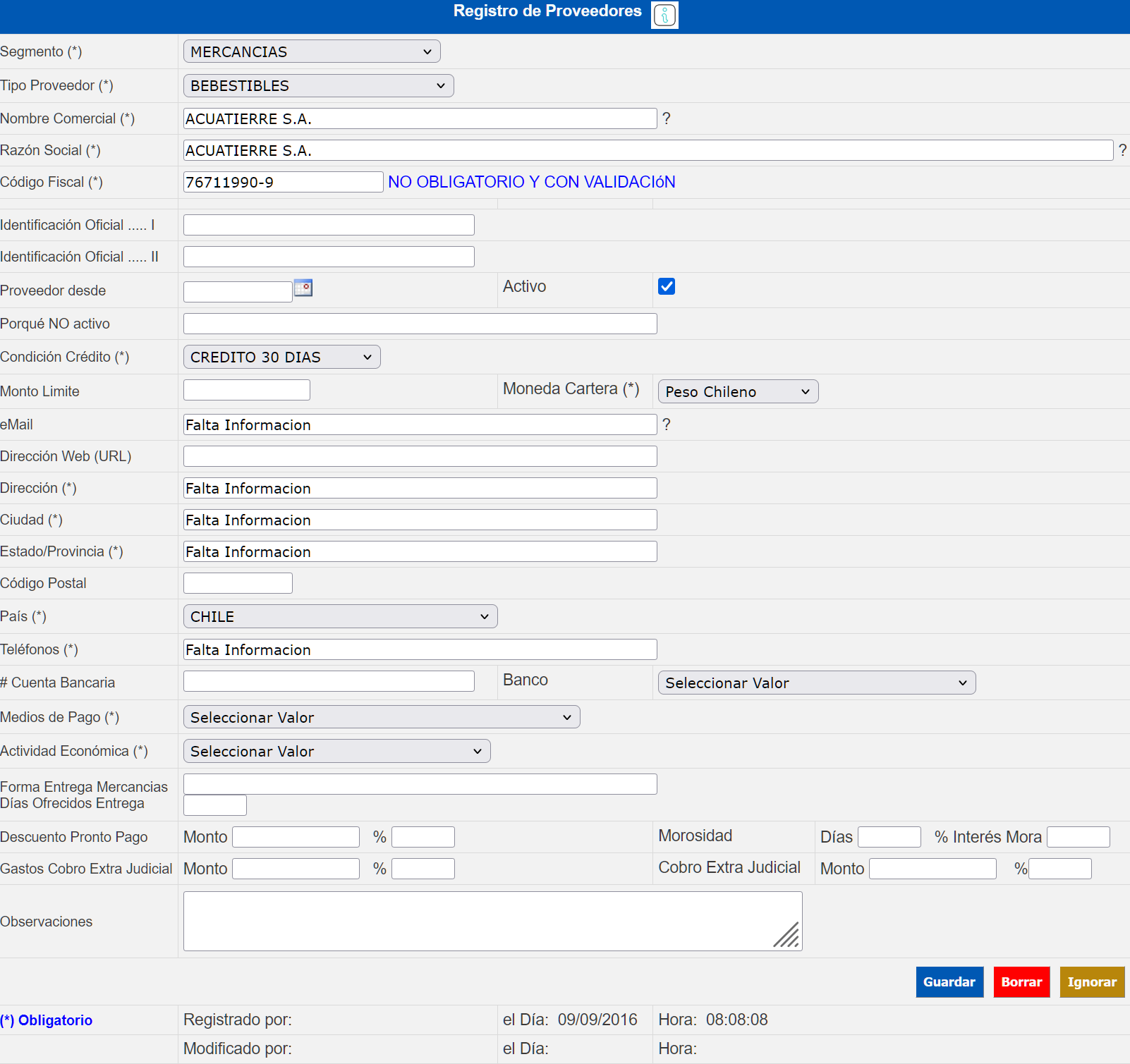This screenshot has height=1064, width=1130.
Task: Click the time 08:08:08
Action: pos(736,1020)
